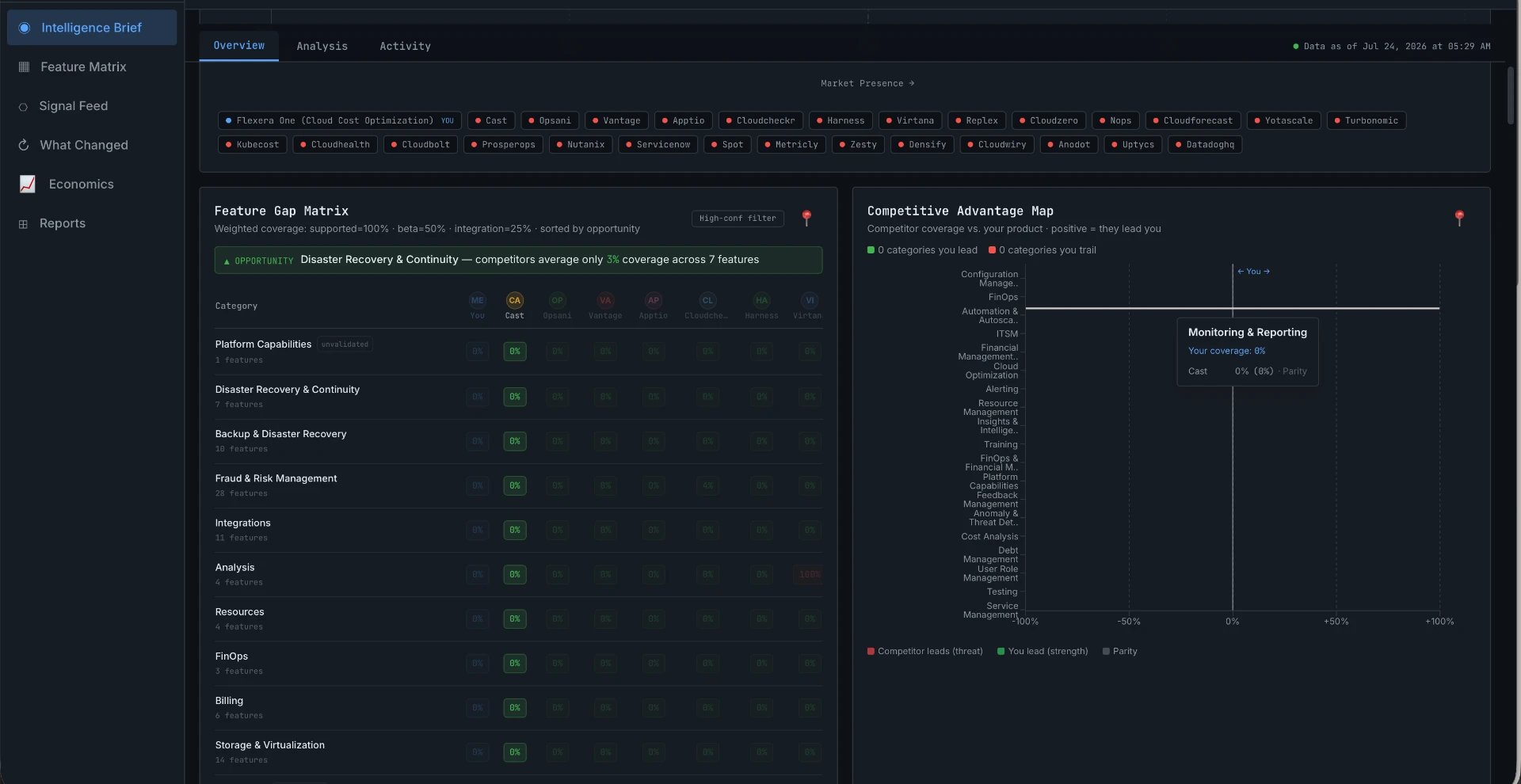Viewport: 1521px width, 784px height.
Task: Follow the Market Presence link
Action: (867, 83)
